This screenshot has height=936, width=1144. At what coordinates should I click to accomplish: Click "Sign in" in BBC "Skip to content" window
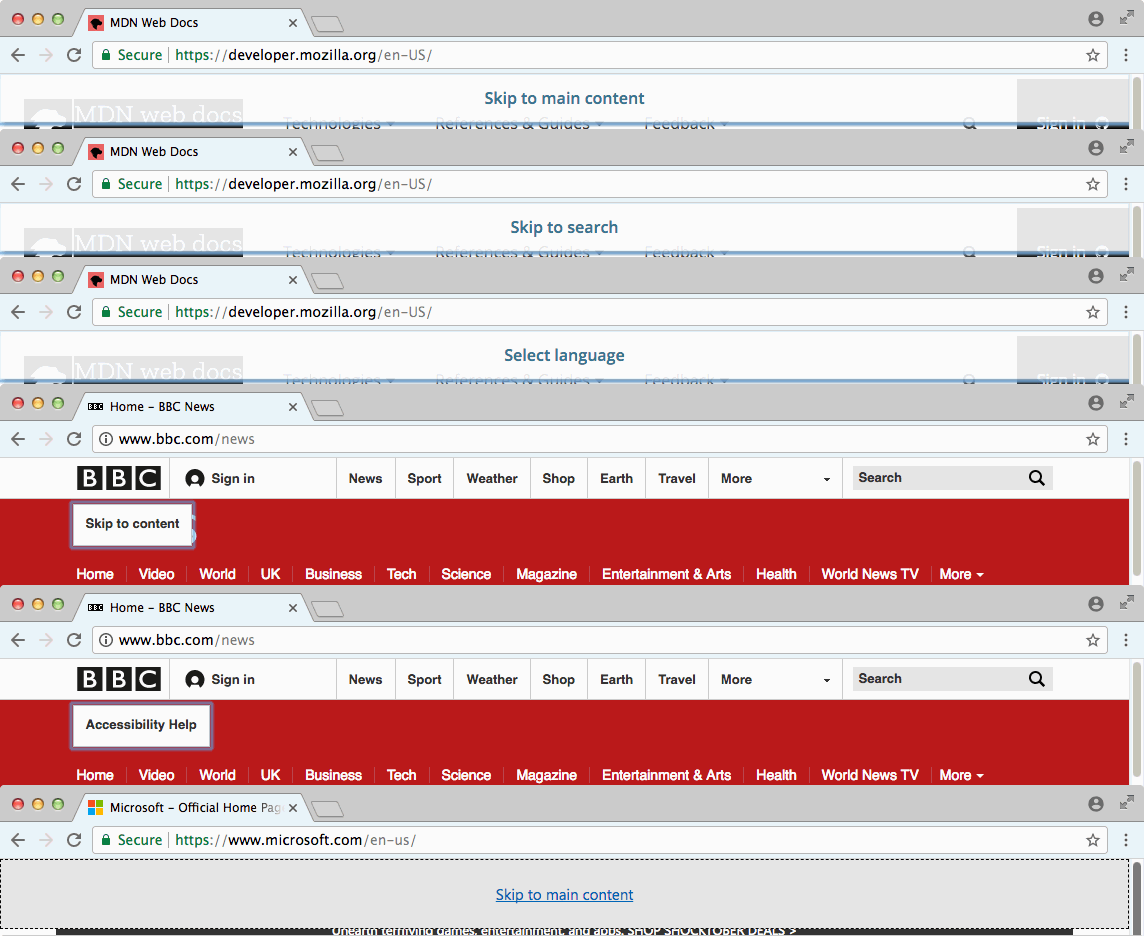[220, 479]
